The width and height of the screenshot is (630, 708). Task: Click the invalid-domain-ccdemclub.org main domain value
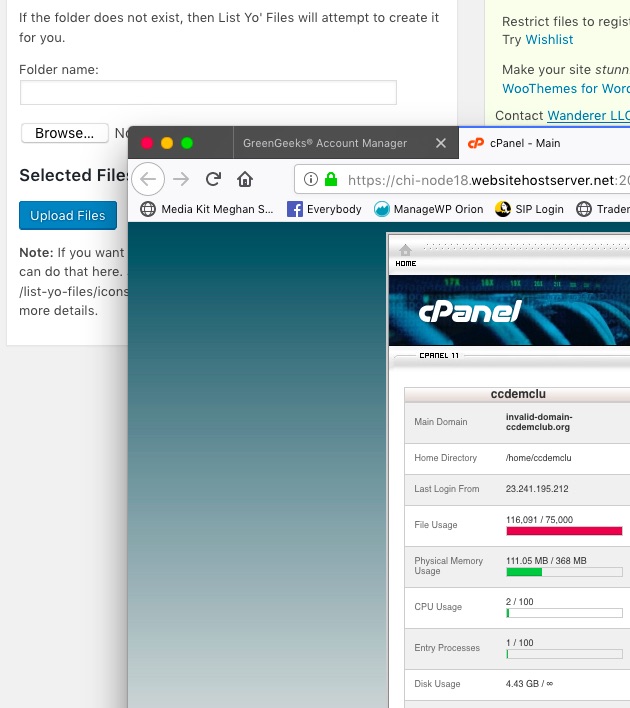coord(539,422)
